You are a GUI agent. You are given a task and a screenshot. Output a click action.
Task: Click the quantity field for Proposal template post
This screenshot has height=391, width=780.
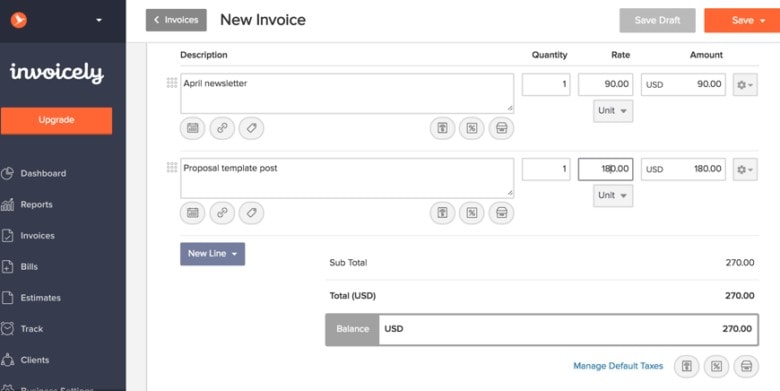pyautogui.click(x=546, y=169)
